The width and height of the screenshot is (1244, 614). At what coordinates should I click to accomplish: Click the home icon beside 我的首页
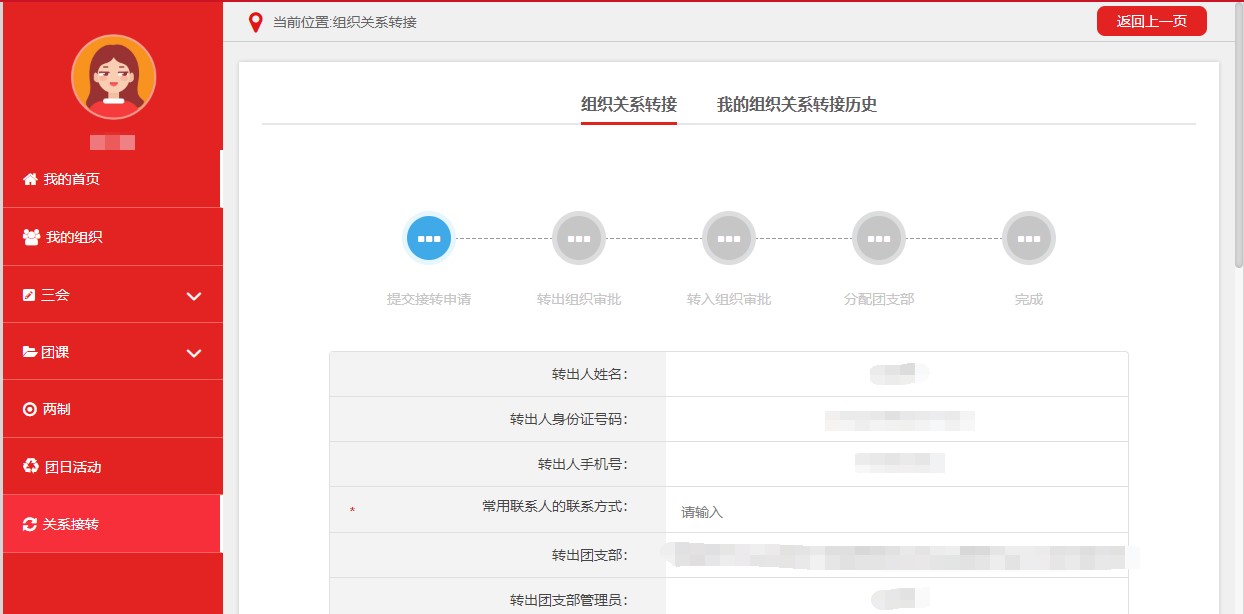[30, 179]
